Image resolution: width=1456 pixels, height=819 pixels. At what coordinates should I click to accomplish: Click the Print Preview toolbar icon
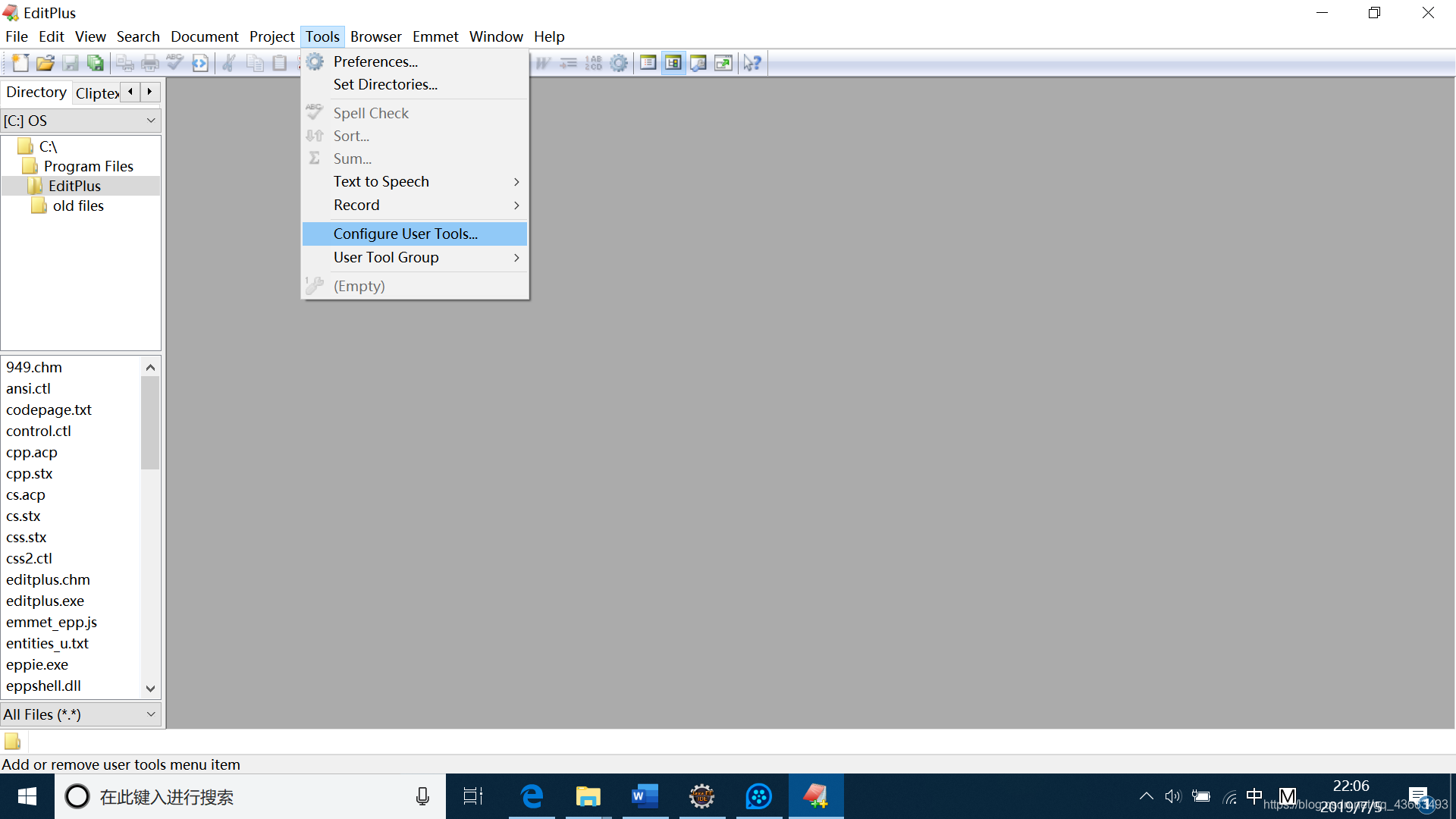125,63
